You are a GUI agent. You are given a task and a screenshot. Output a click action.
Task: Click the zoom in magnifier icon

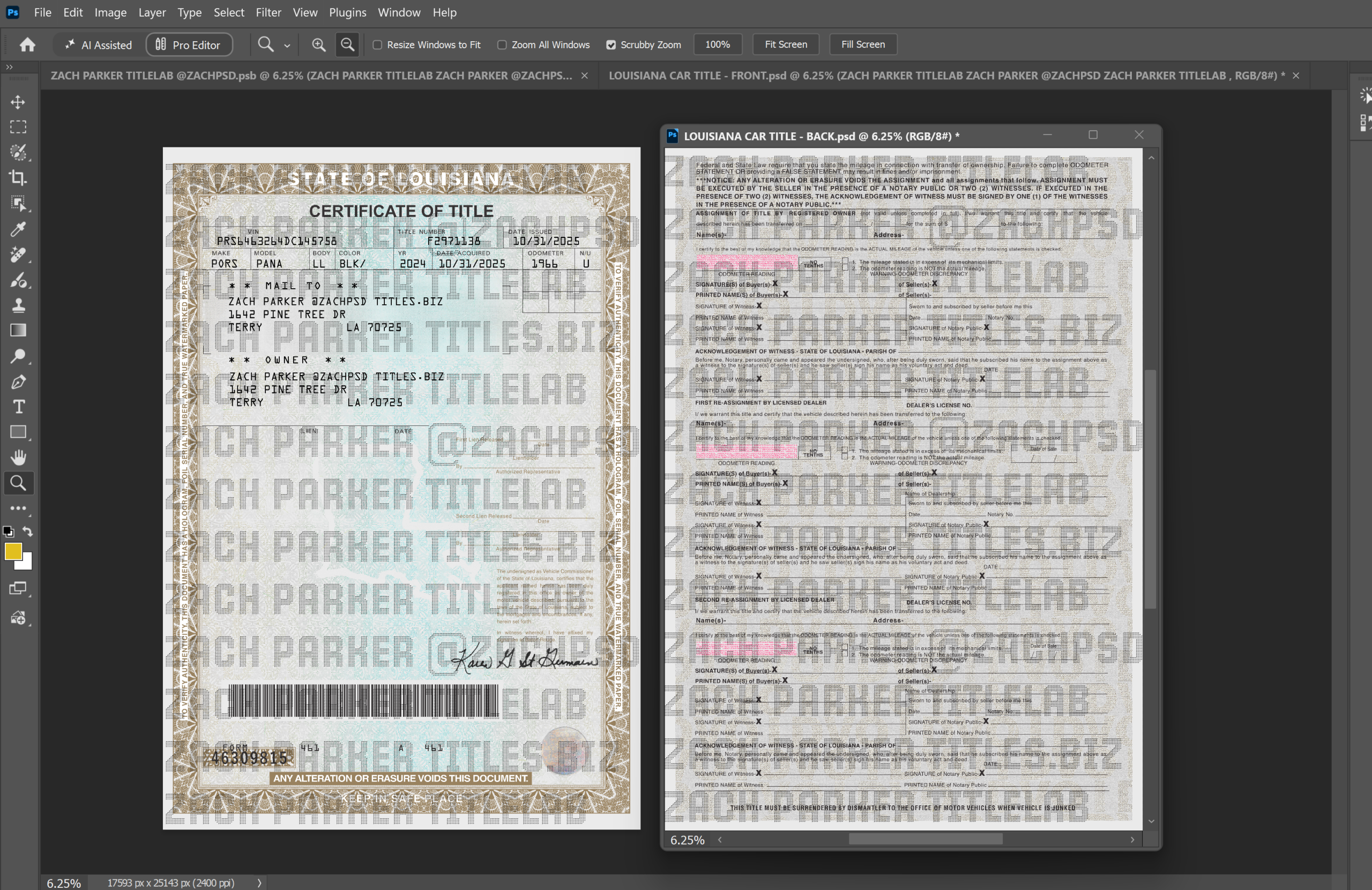[x=318, y=44]
